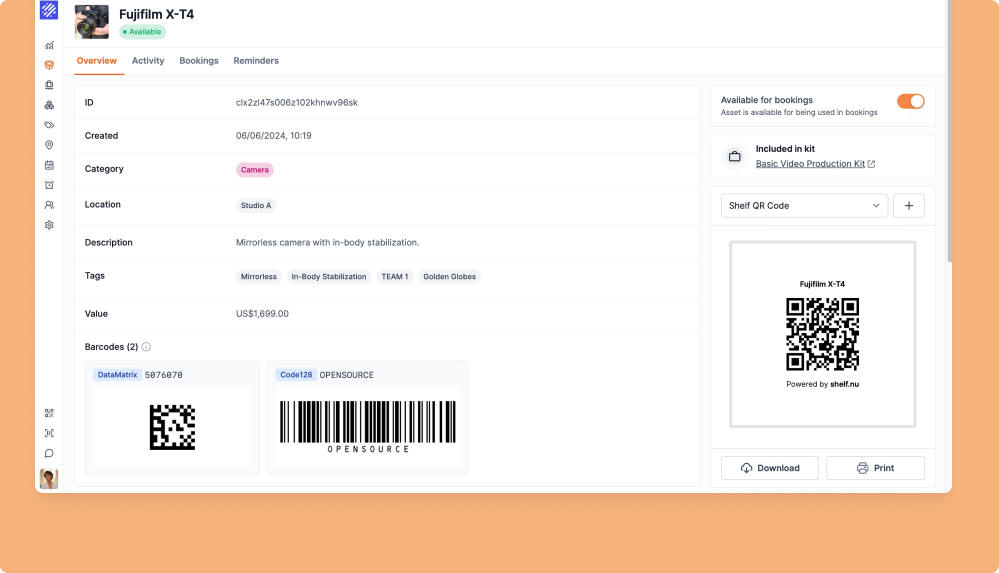This screenshot has width=999, height=573.
Task: Open the dashboard chart icon in sidebar
Action: click(x=49, y=45)
